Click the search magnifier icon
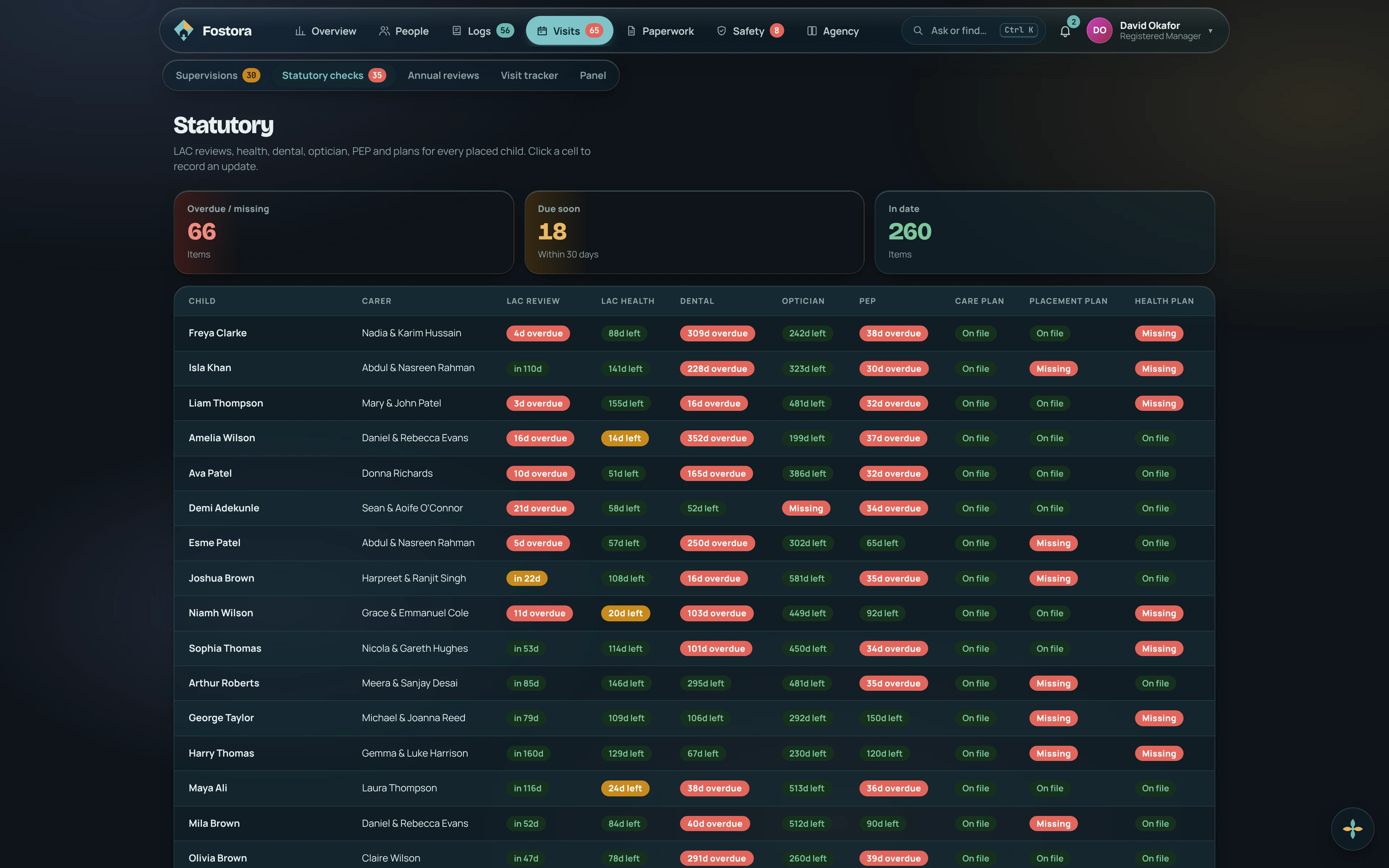Image resolution: width=1389 pixels, height=868 pixels. [918, 30]
